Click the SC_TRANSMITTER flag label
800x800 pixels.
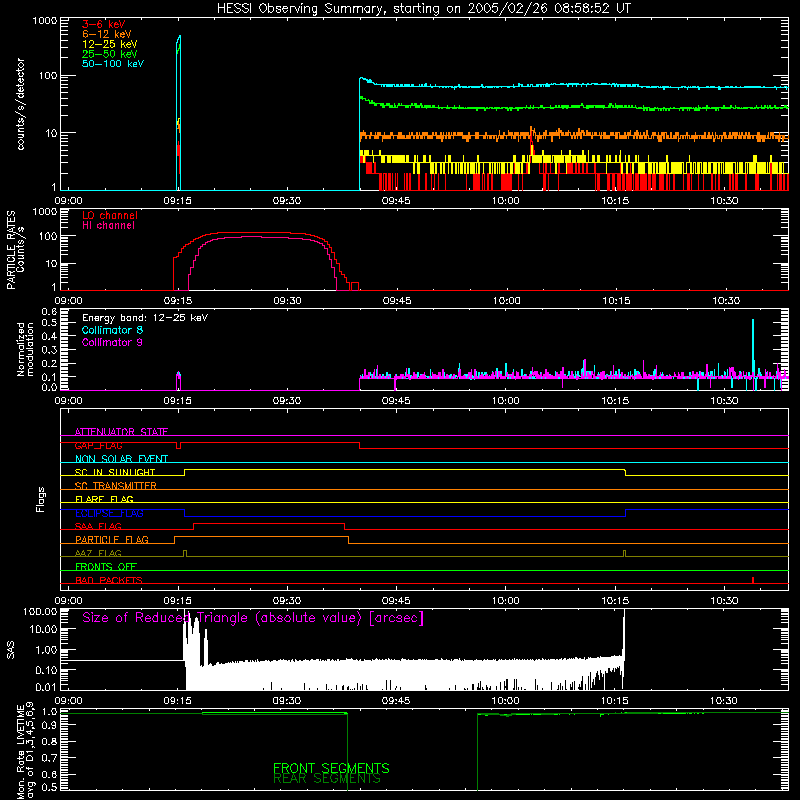116,486
